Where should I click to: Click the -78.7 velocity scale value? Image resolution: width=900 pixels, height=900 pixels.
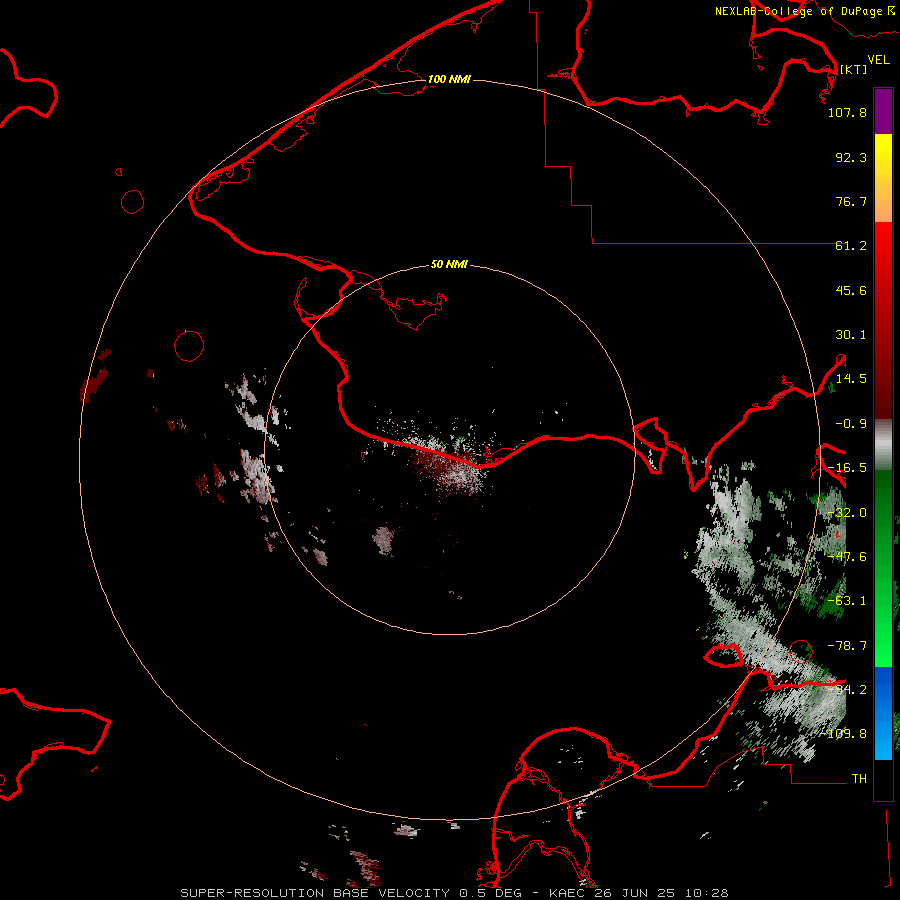click(x=847, y=646)
